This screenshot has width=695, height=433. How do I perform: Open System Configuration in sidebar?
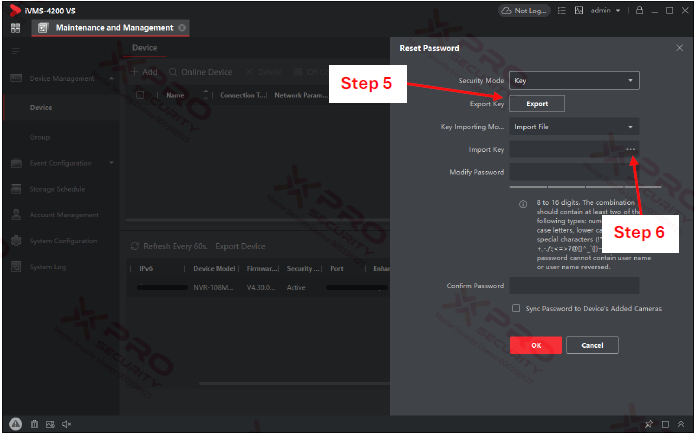62,241
